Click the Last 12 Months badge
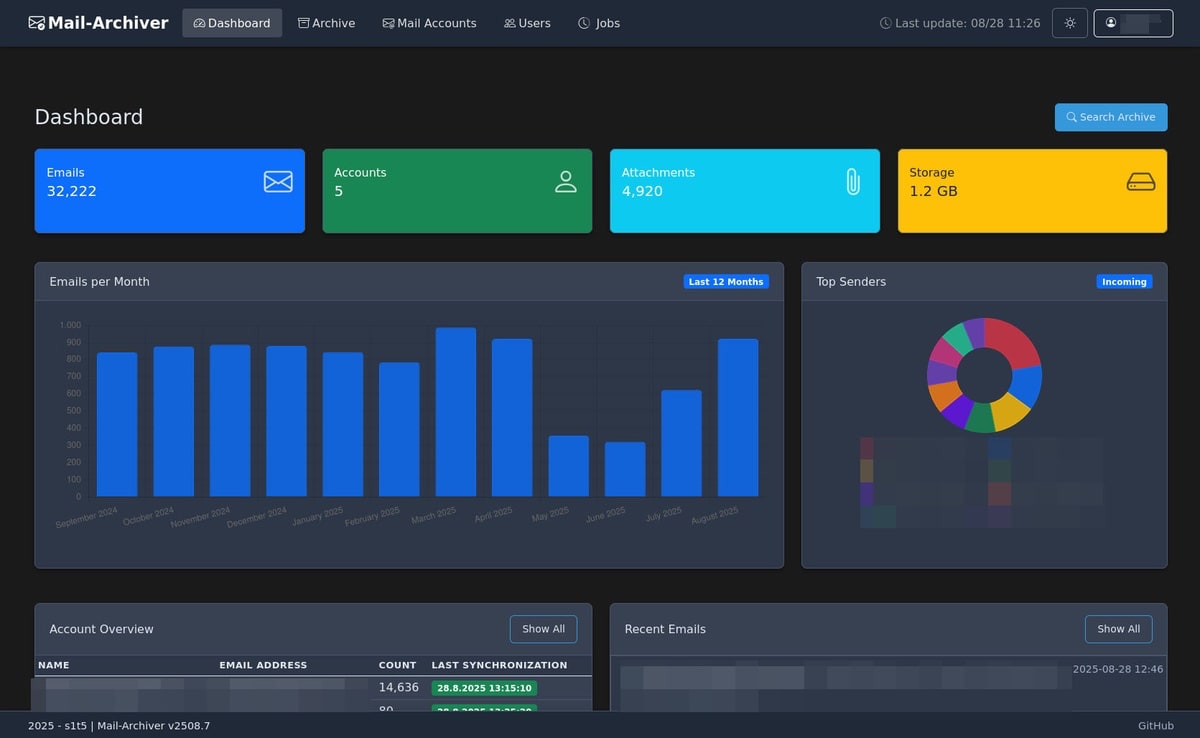 click(726, 282)
